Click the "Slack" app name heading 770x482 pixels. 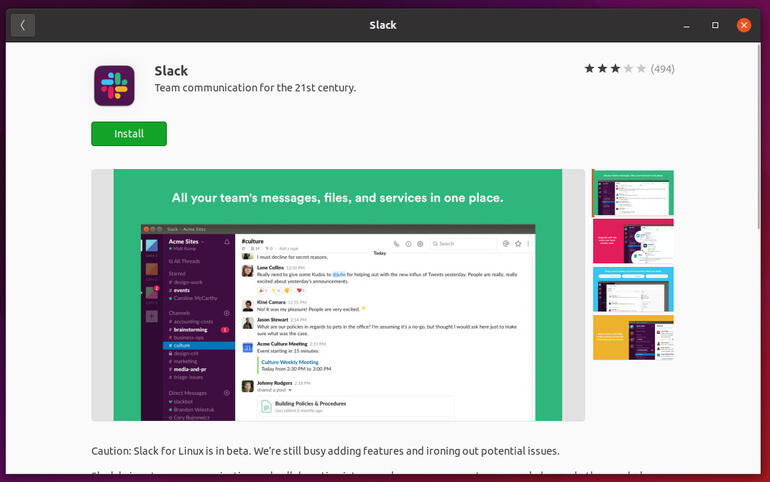coord(171,71)
